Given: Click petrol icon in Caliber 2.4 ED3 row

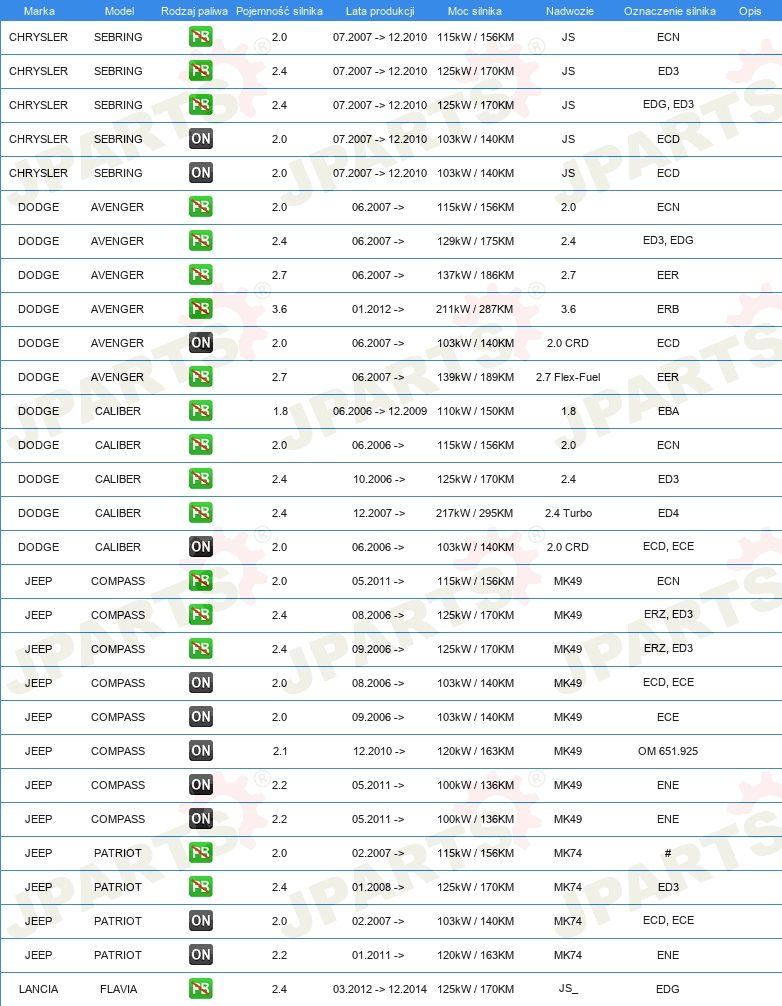Looking at the screenshot, I should (x=201, y=479).
